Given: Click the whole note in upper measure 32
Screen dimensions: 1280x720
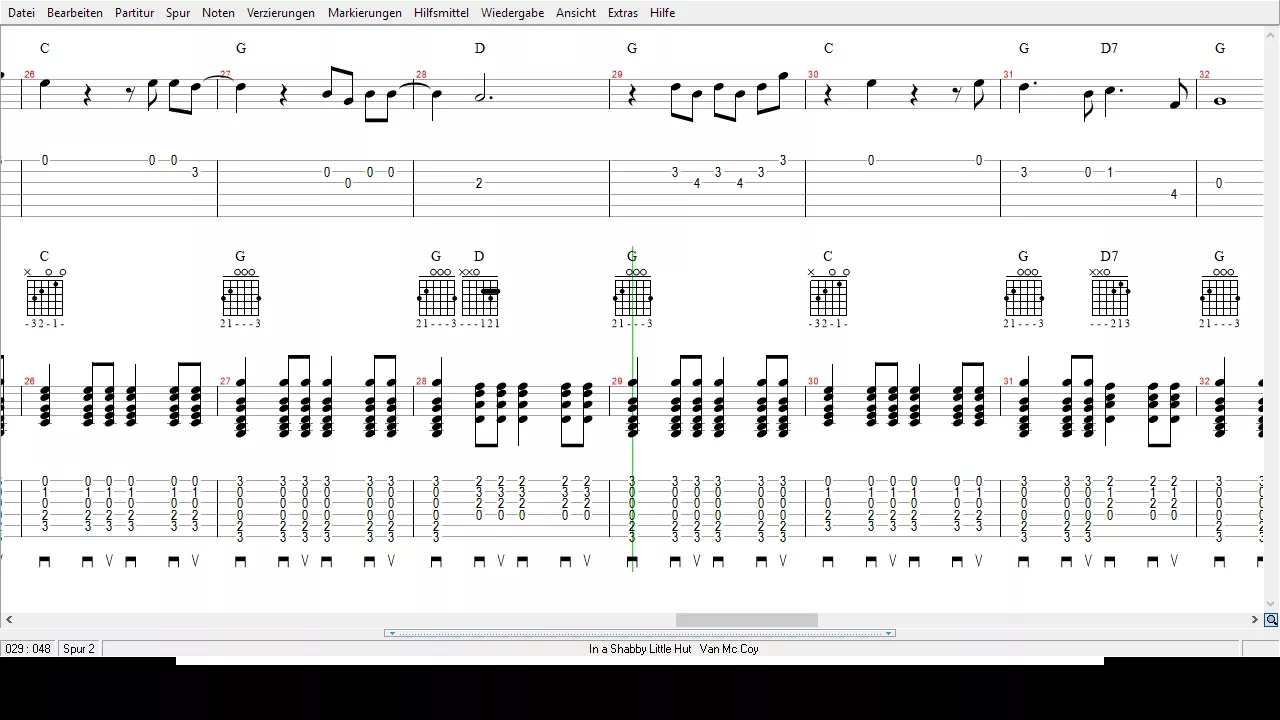Looking at the screenshot, I should coord(1219,101).
